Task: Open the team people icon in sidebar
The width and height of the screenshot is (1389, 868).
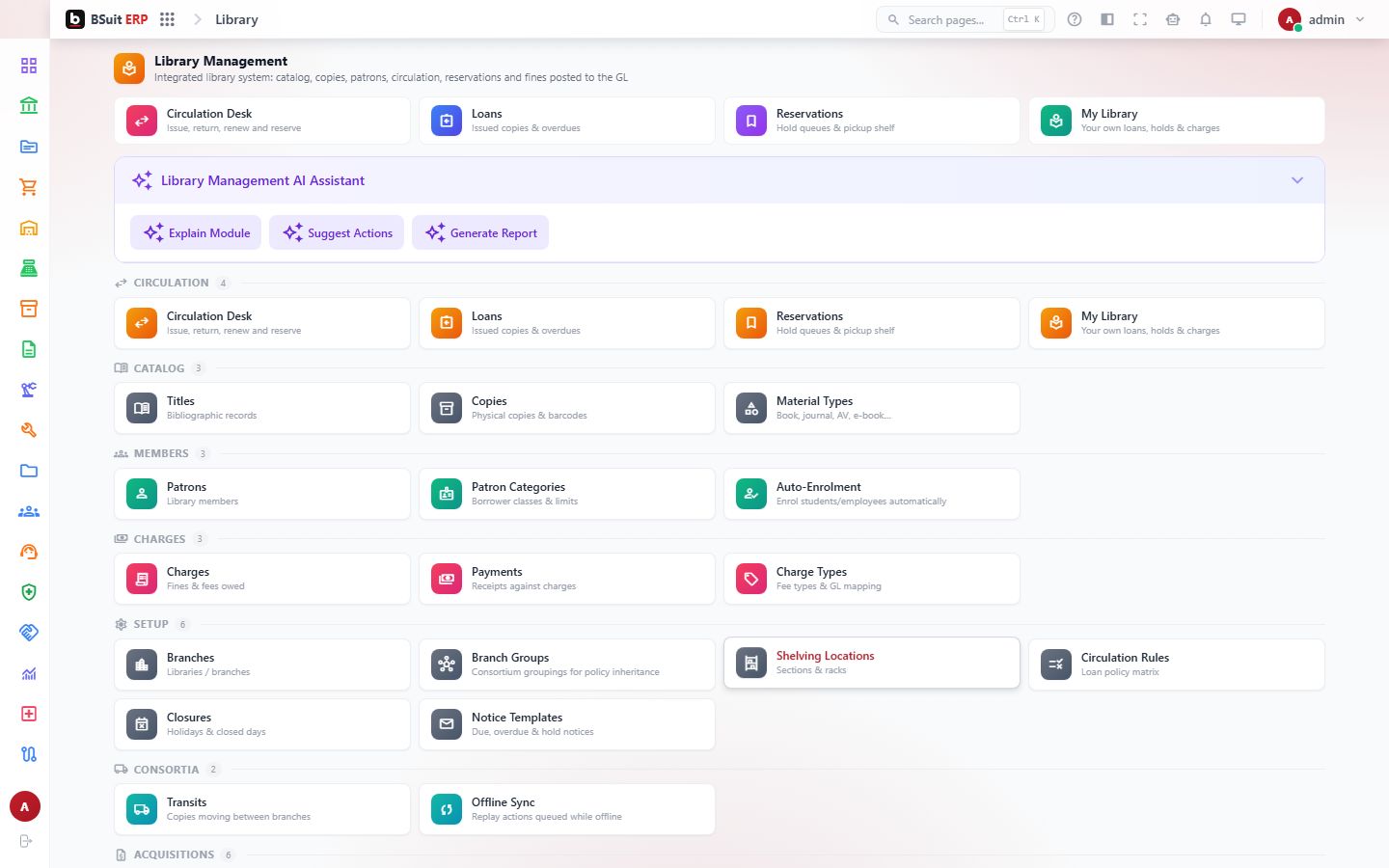Action: (29, 511)
